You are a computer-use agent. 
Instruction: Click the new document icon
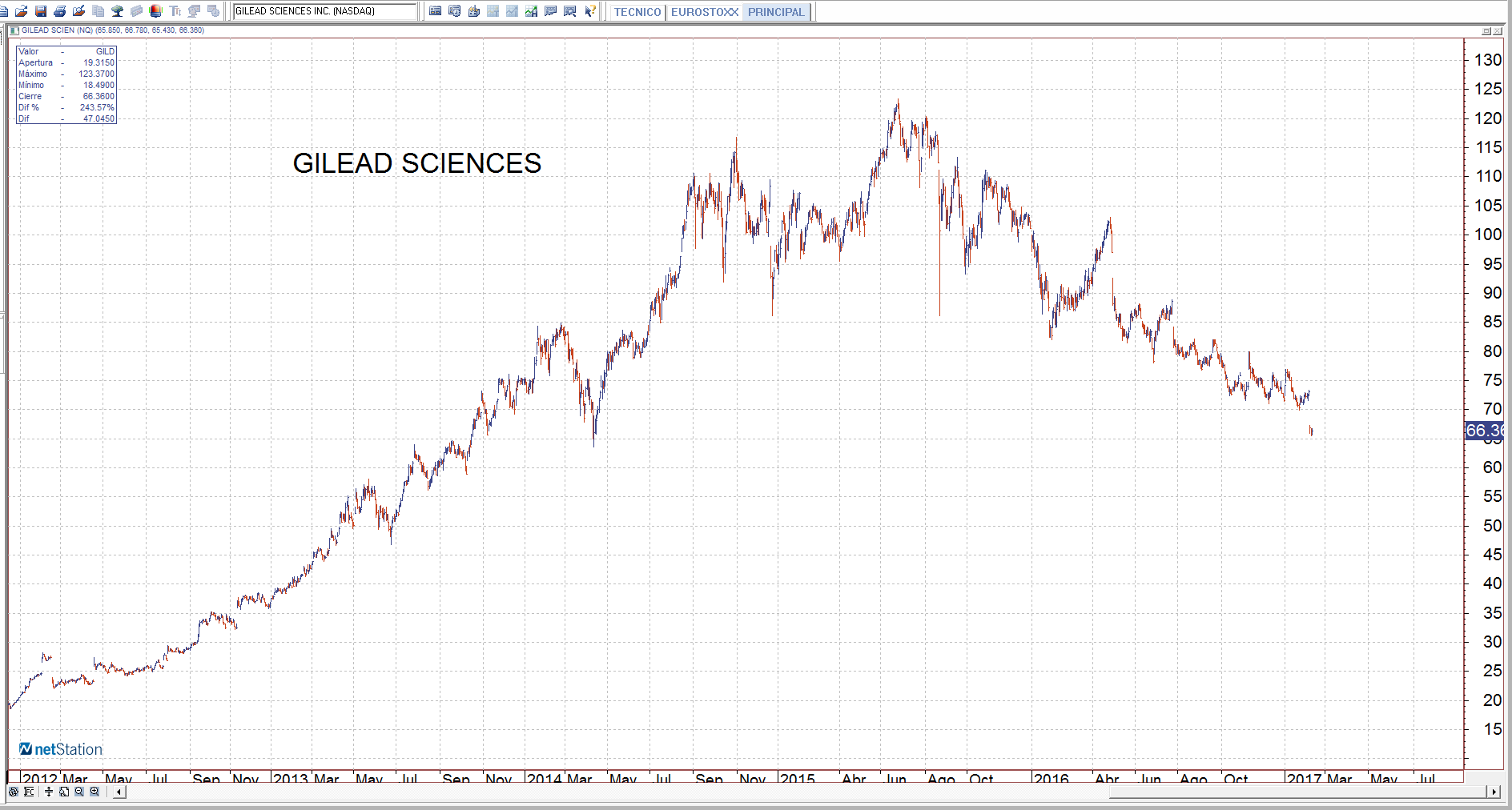4,11
